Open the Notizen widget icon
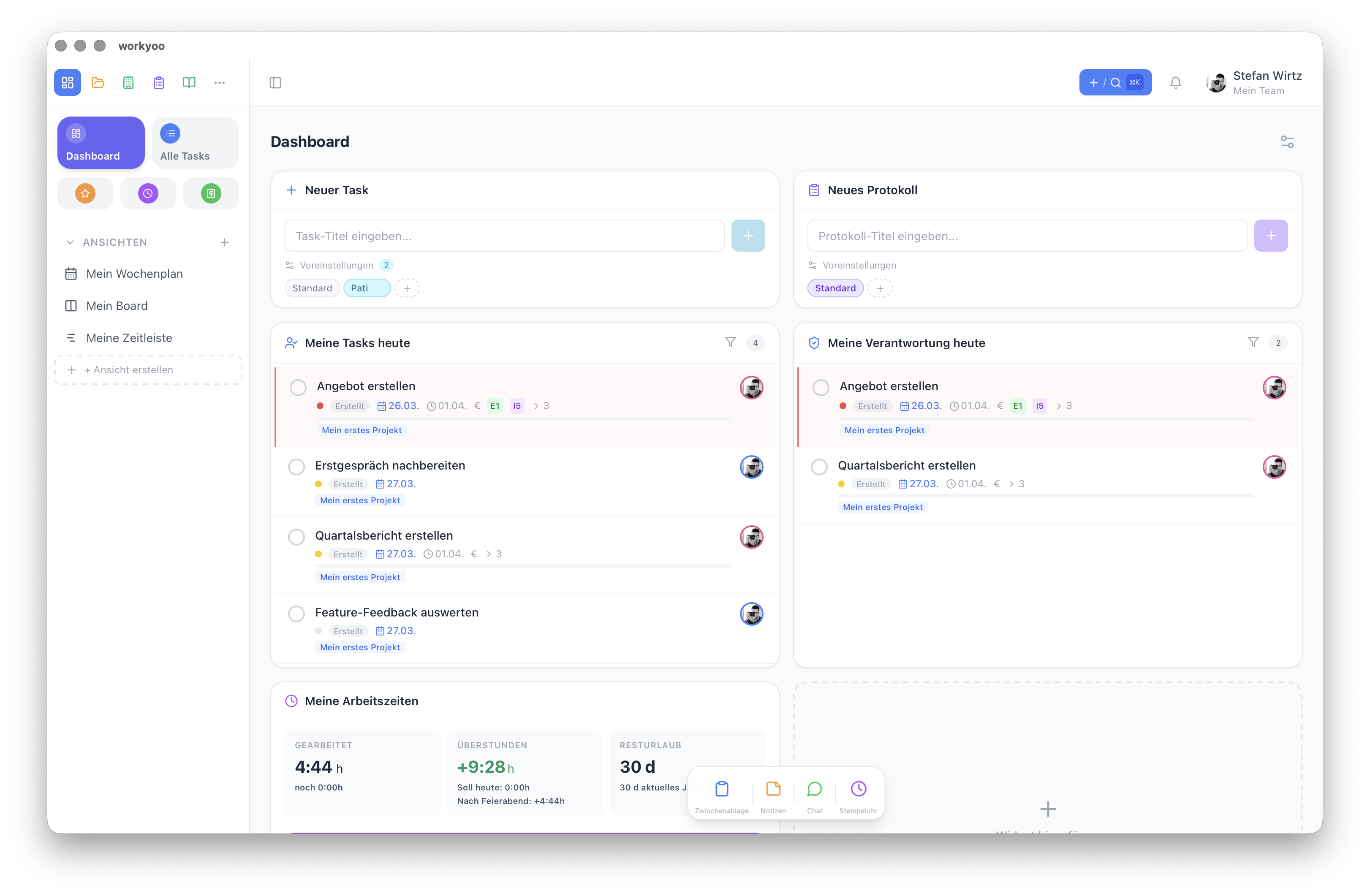This screenshot has width=1370, height=896. click(773, 789)
